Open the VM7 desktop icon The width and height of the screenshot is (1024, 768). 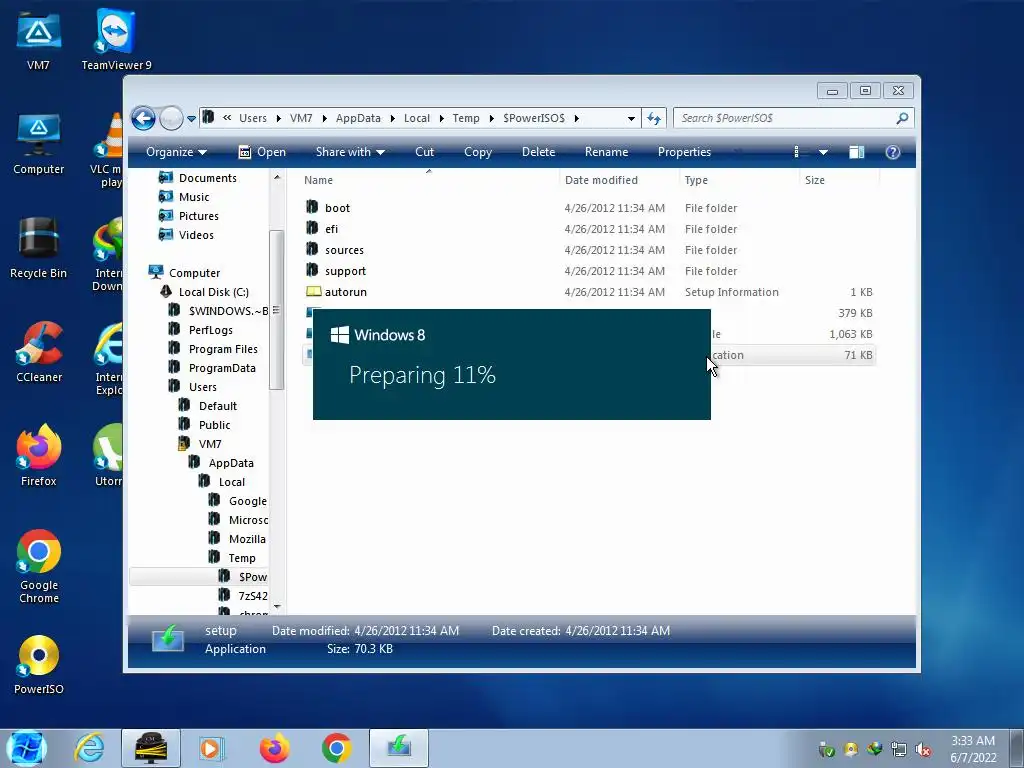coord(39,39)
